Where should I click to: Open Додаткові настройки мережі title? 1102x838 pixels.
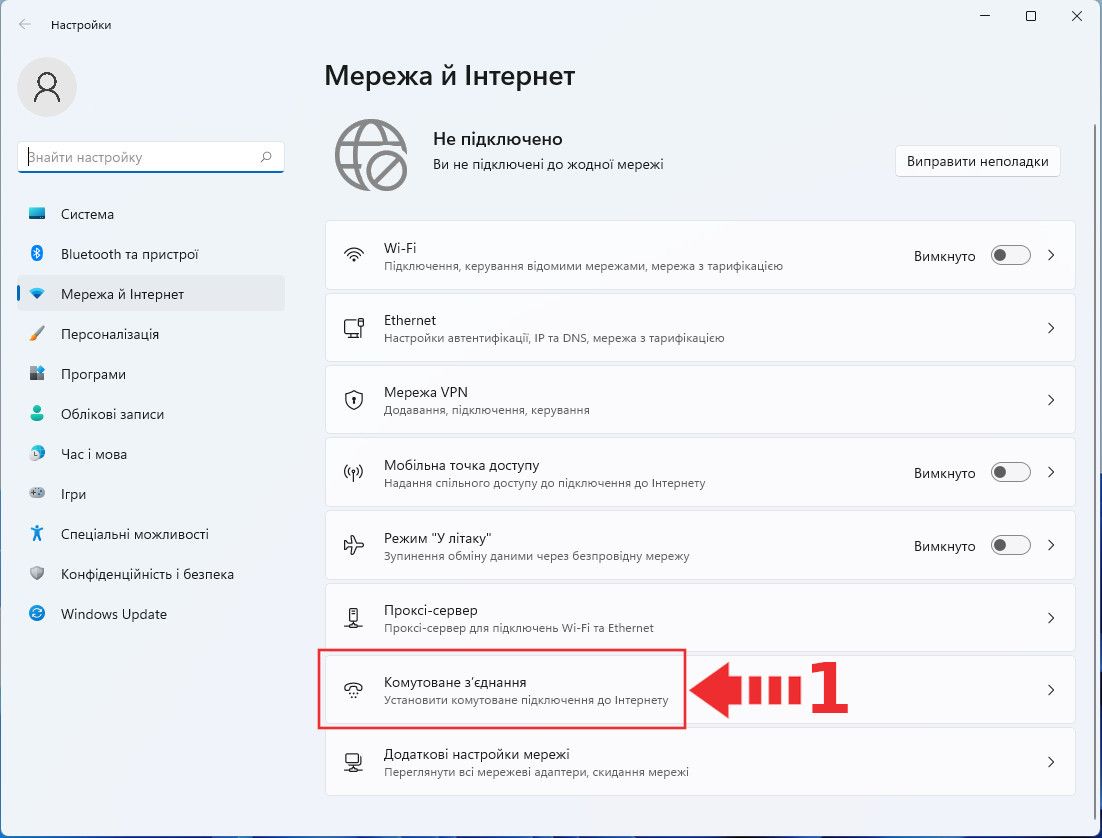click(x=477, y=754)
